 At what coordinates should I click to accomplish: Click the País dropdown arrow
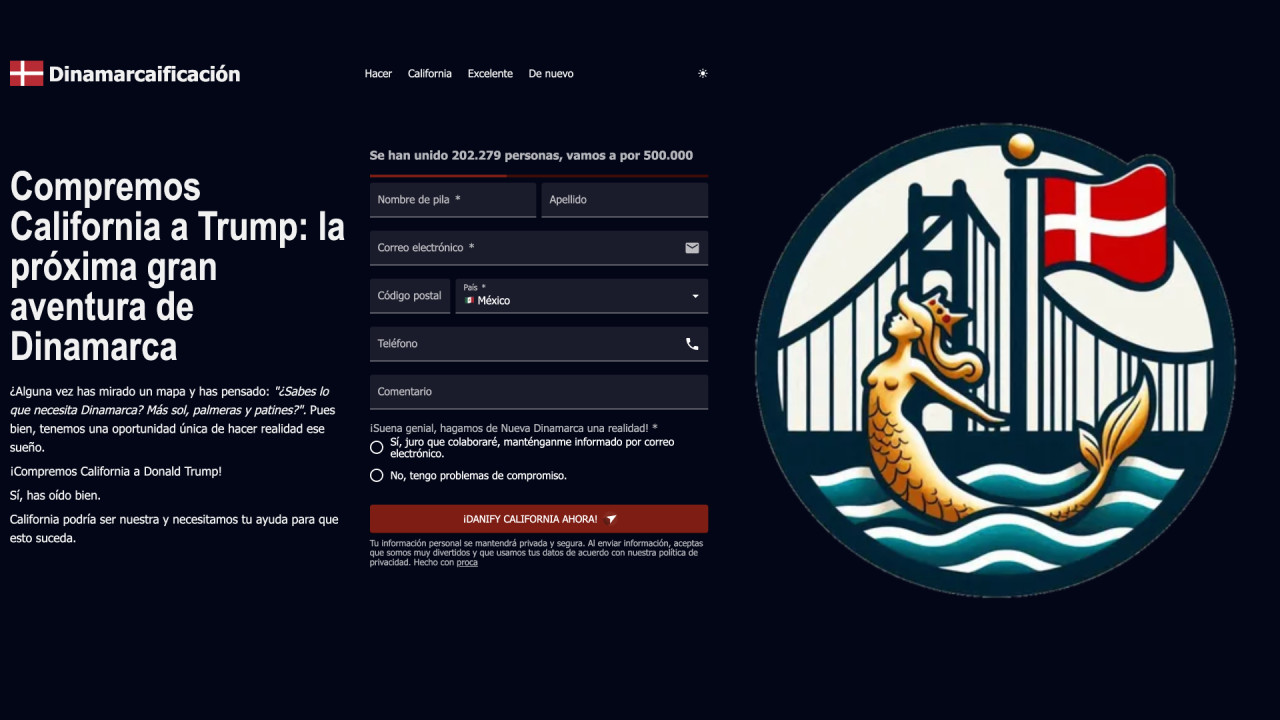point(695,297)
